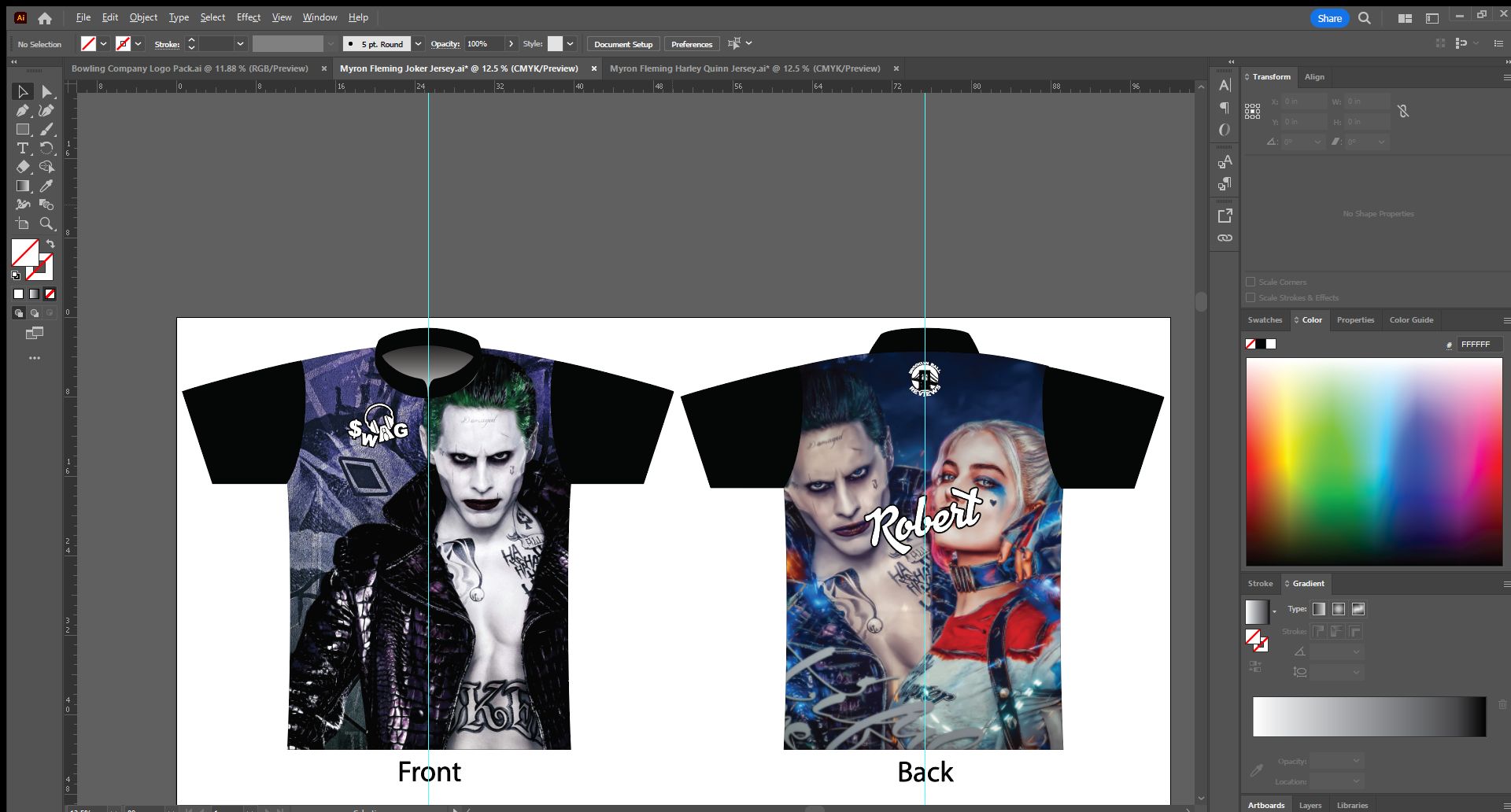Click the Home icon
This screenshot has width=1511, height=812.
(x=45, y=18)
